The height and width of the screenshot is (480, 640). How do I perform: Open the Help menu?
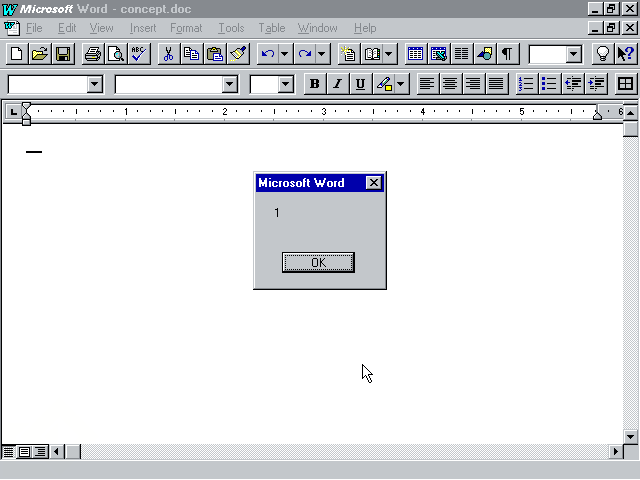pyautogui.click(x=365, y=28)
